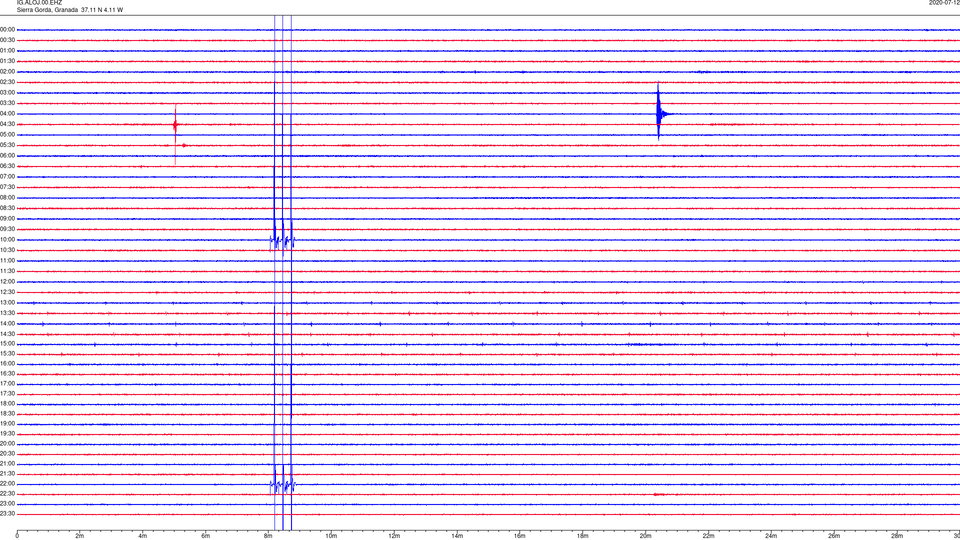Click the 04:30 time label
This screenshot has width=960, height=540.
[x=7, y=124]
